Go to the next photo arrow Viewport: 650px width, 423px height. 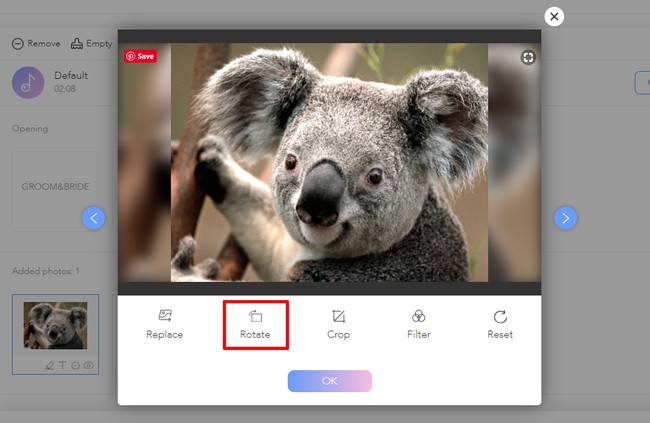click(x=565, y=218)
